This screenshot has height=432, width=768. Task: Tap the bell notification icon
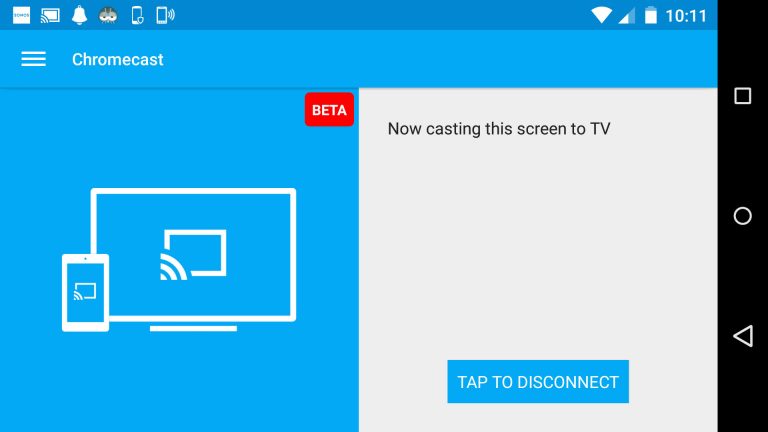[79, 15]
